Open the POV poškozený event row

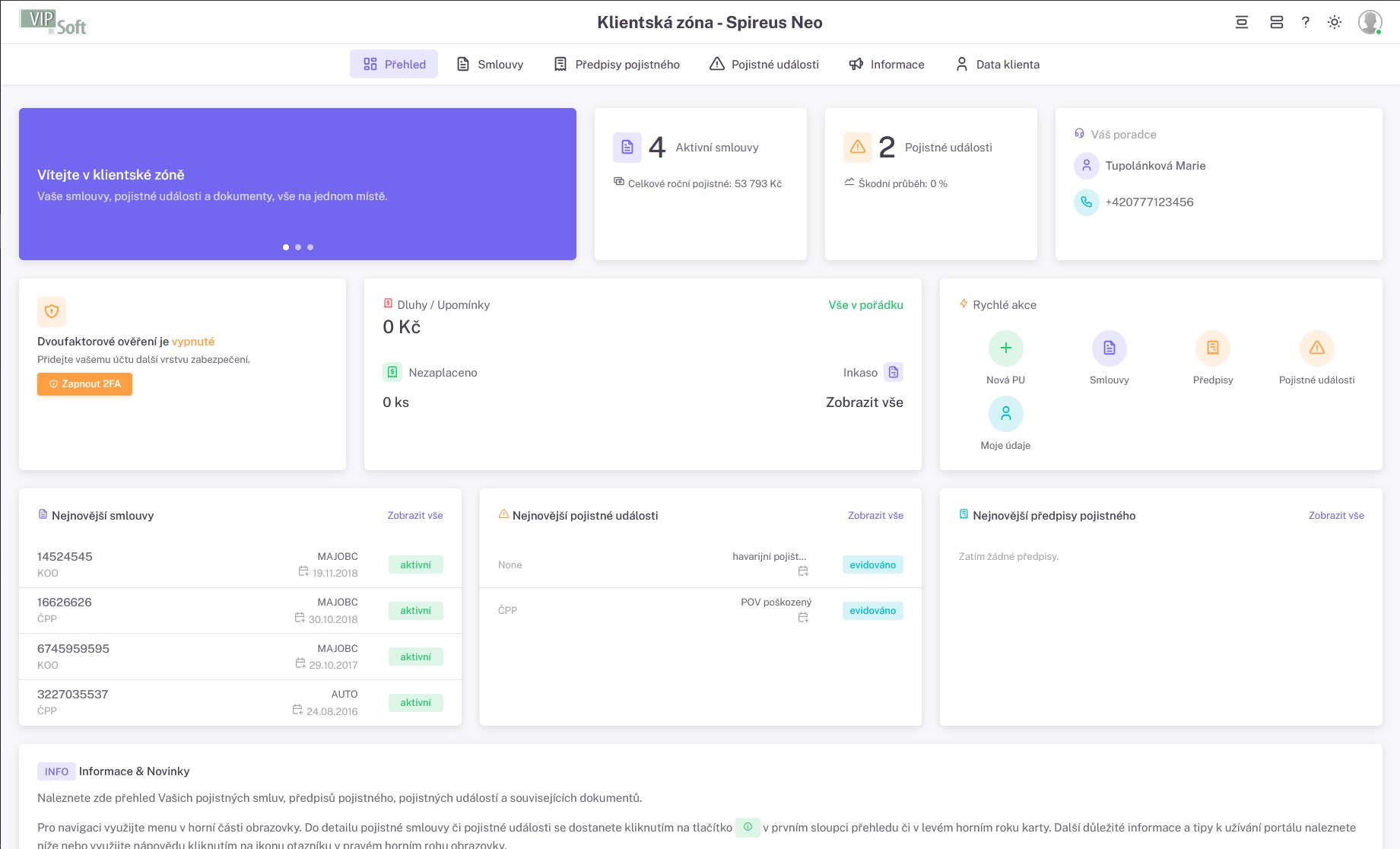click(700, 611)
